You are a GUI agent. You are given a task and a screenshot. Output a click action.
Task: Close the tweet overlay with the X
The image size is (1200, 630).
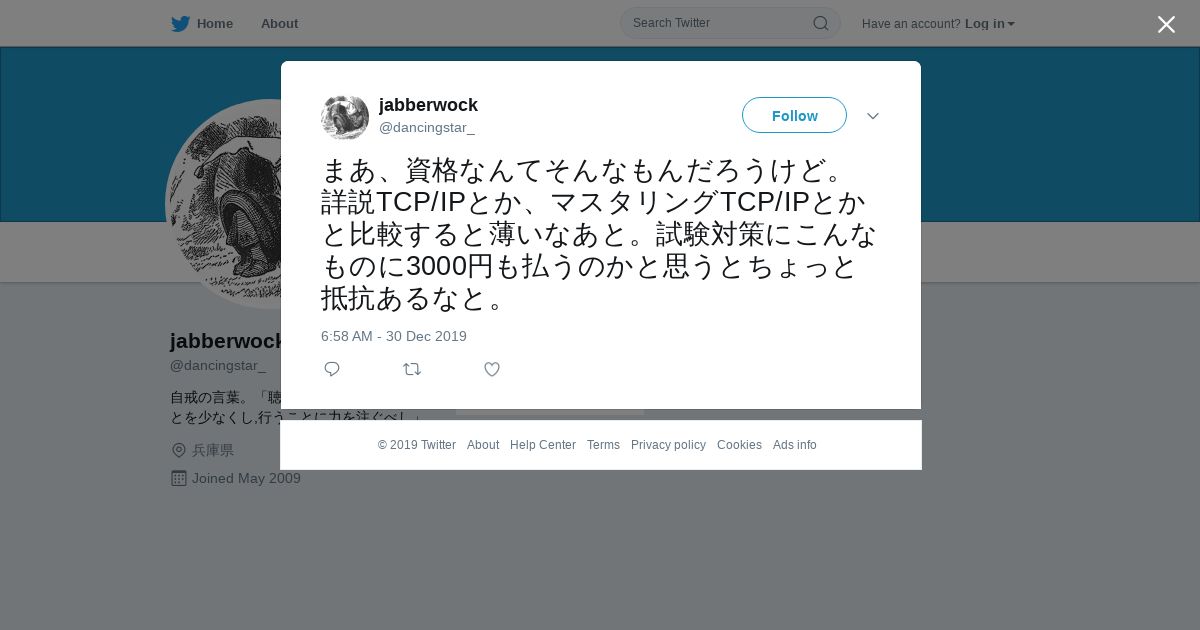(1166, 24)
